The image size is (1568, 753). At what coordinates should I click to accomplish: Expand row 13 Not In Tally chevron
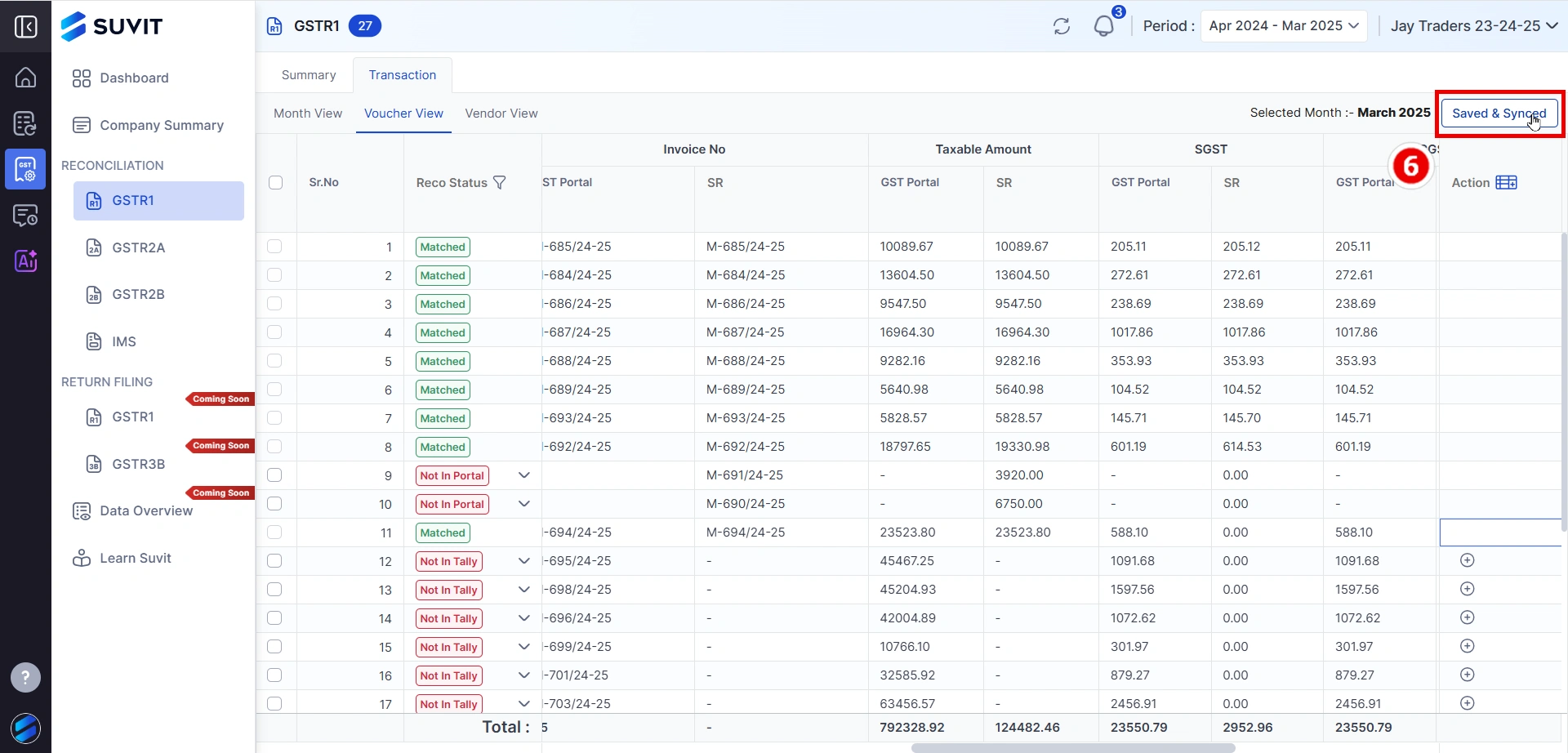tap(524, 590)
